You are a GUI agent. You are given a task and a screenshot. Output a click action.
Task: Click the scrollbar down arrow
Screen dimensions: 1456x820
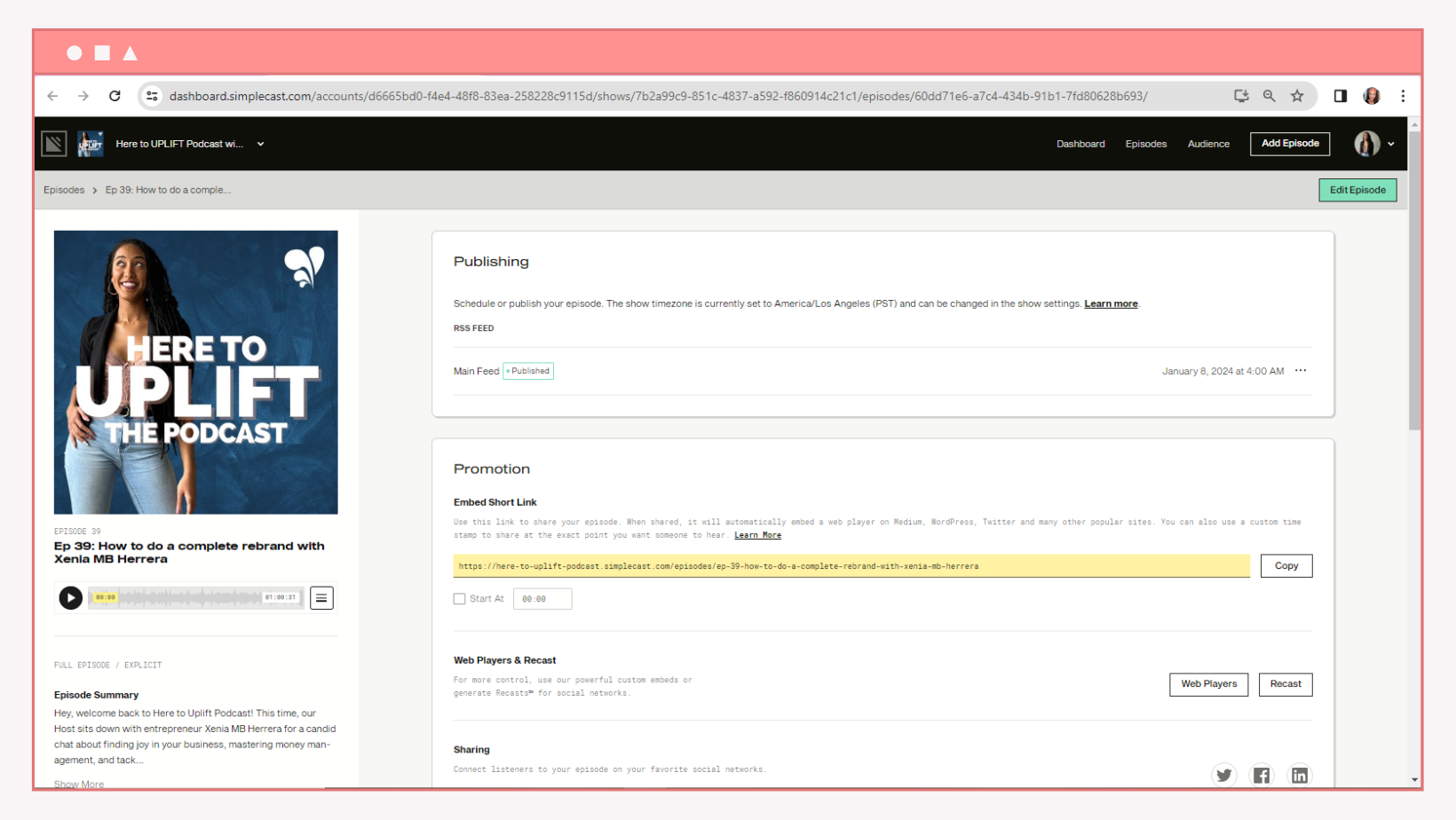coord(1414,780)
